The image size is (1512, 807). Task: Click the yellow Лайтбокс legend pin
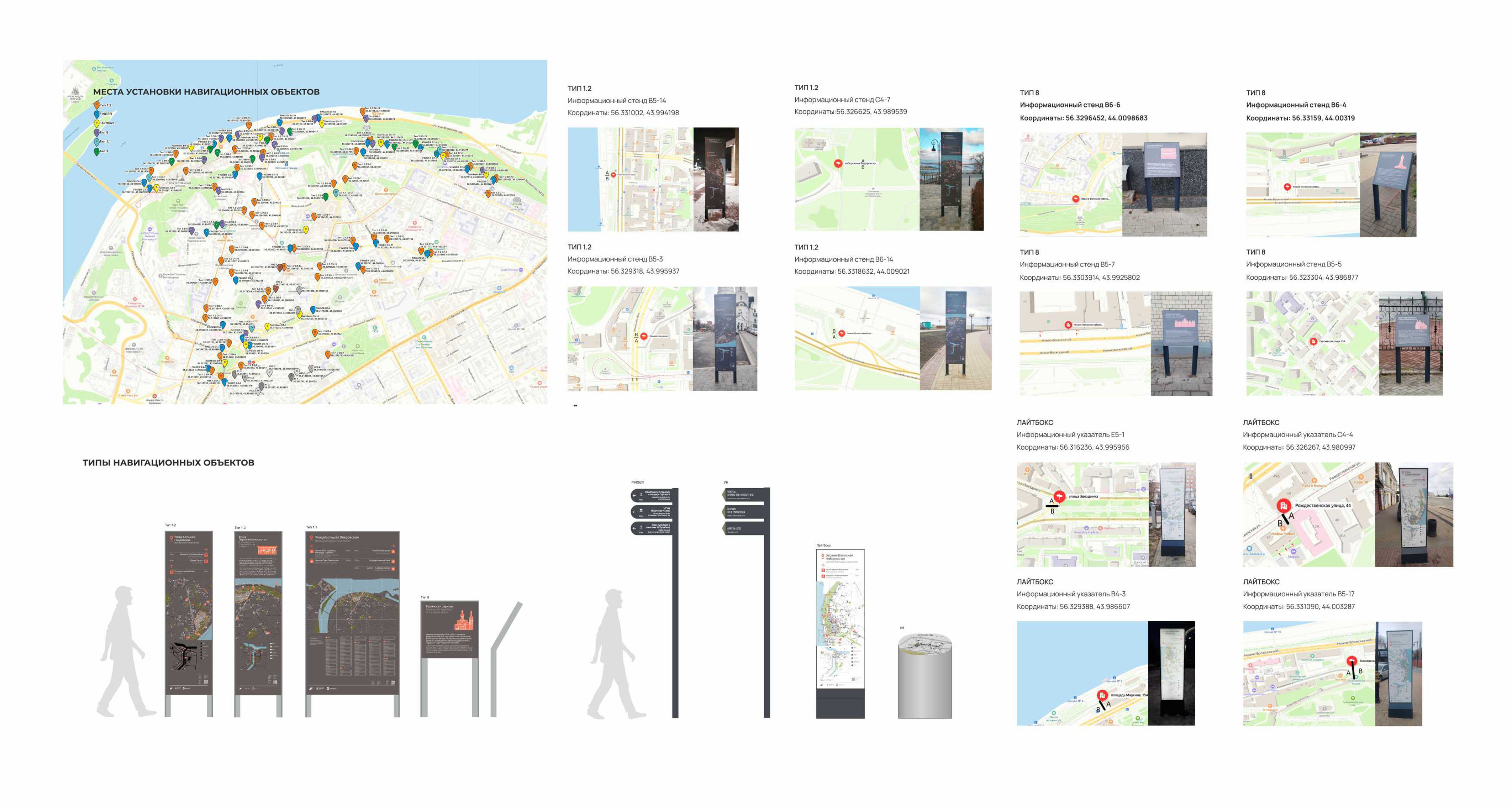click(97, 123)
